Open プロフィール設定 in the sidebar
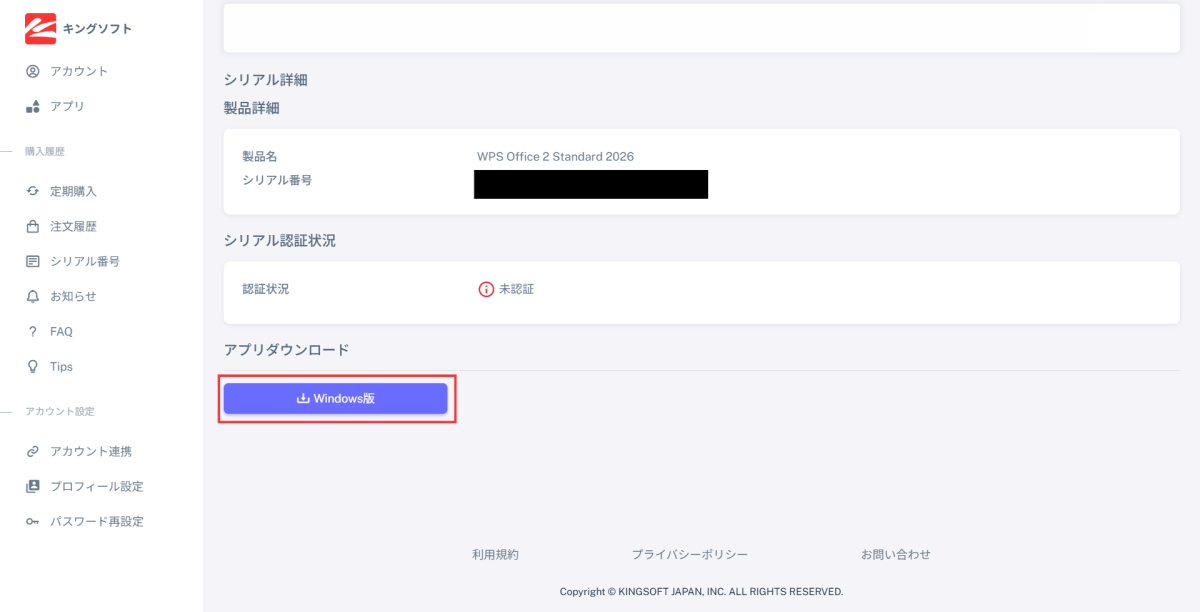The width and height of the screenshot is (1200, 612). coord(96,486)
